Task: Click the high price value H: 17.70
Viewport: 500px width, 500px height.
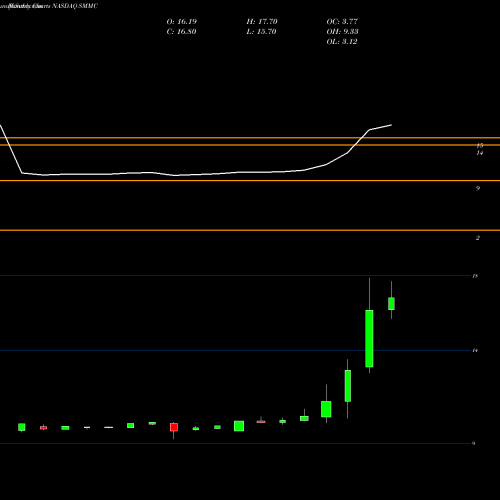Action: point(262,22)
